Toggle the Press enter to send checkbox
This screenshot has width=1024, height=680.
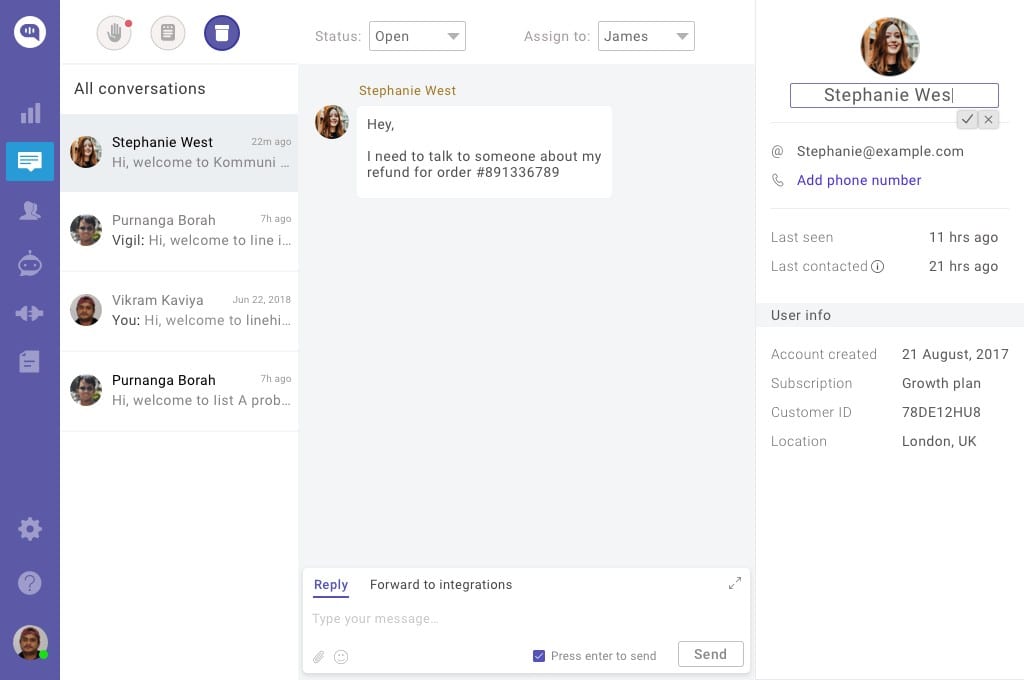coord(539,655)
